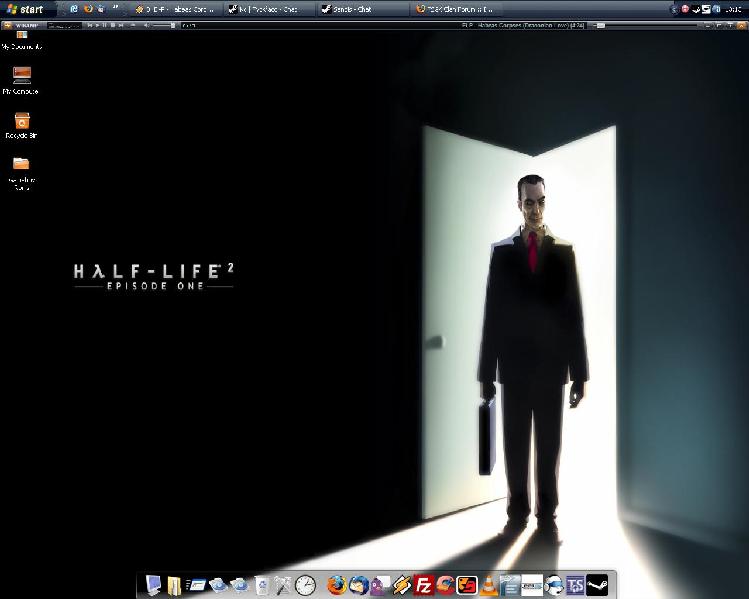749x599 pixels.
Task: Click the system tray clock
Action: pos(735,8)
